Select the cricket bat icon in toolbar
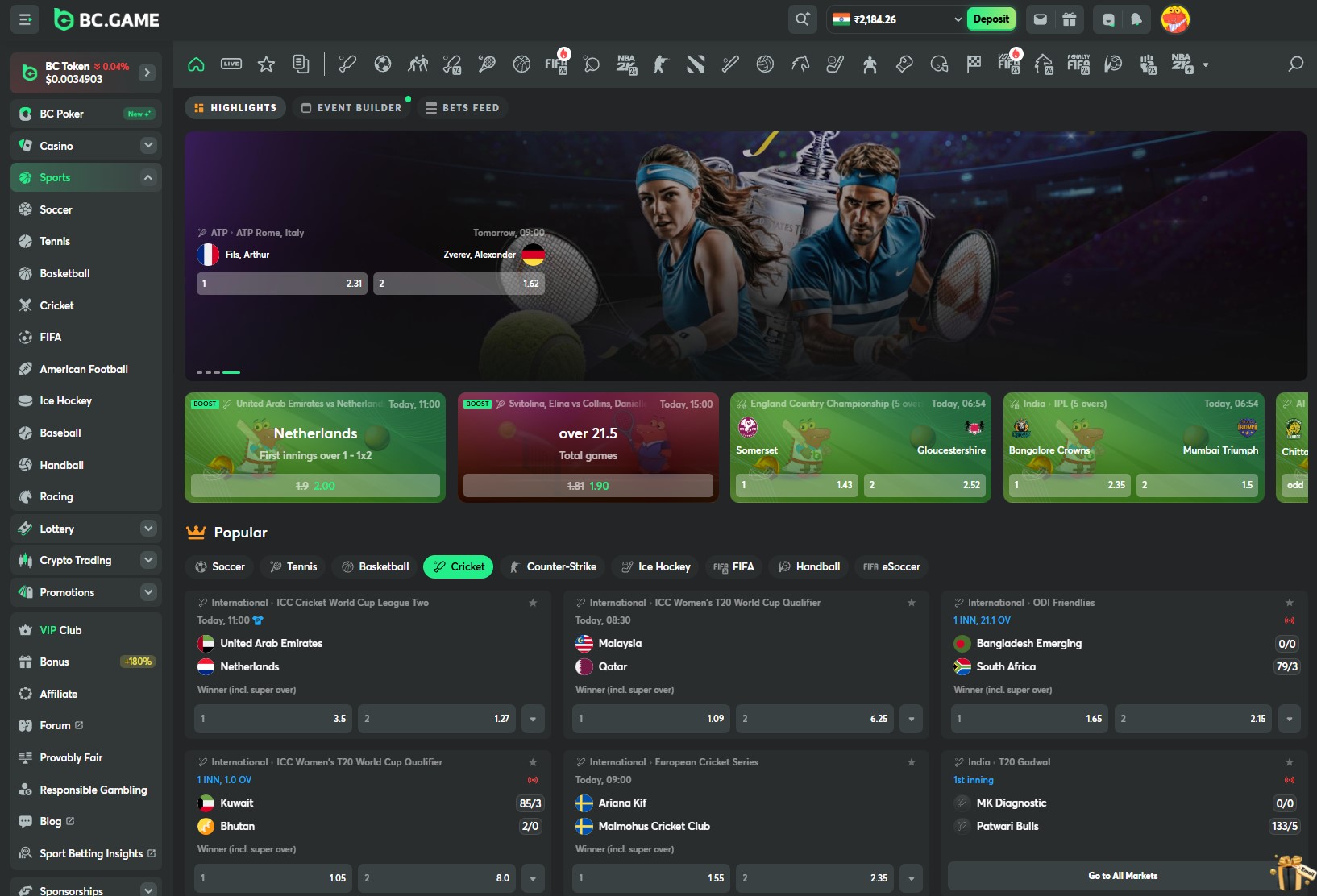1317x896 pixels. 347,64
